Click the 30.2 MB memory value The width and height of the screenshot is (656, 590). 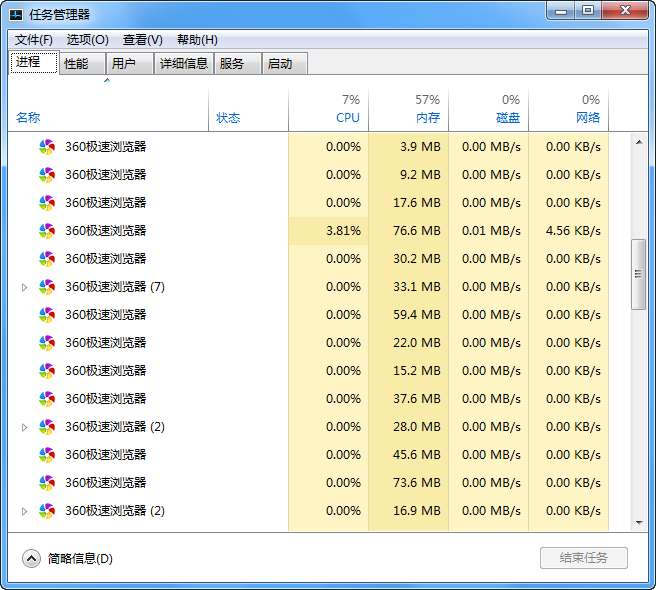(x=417, y=259)
